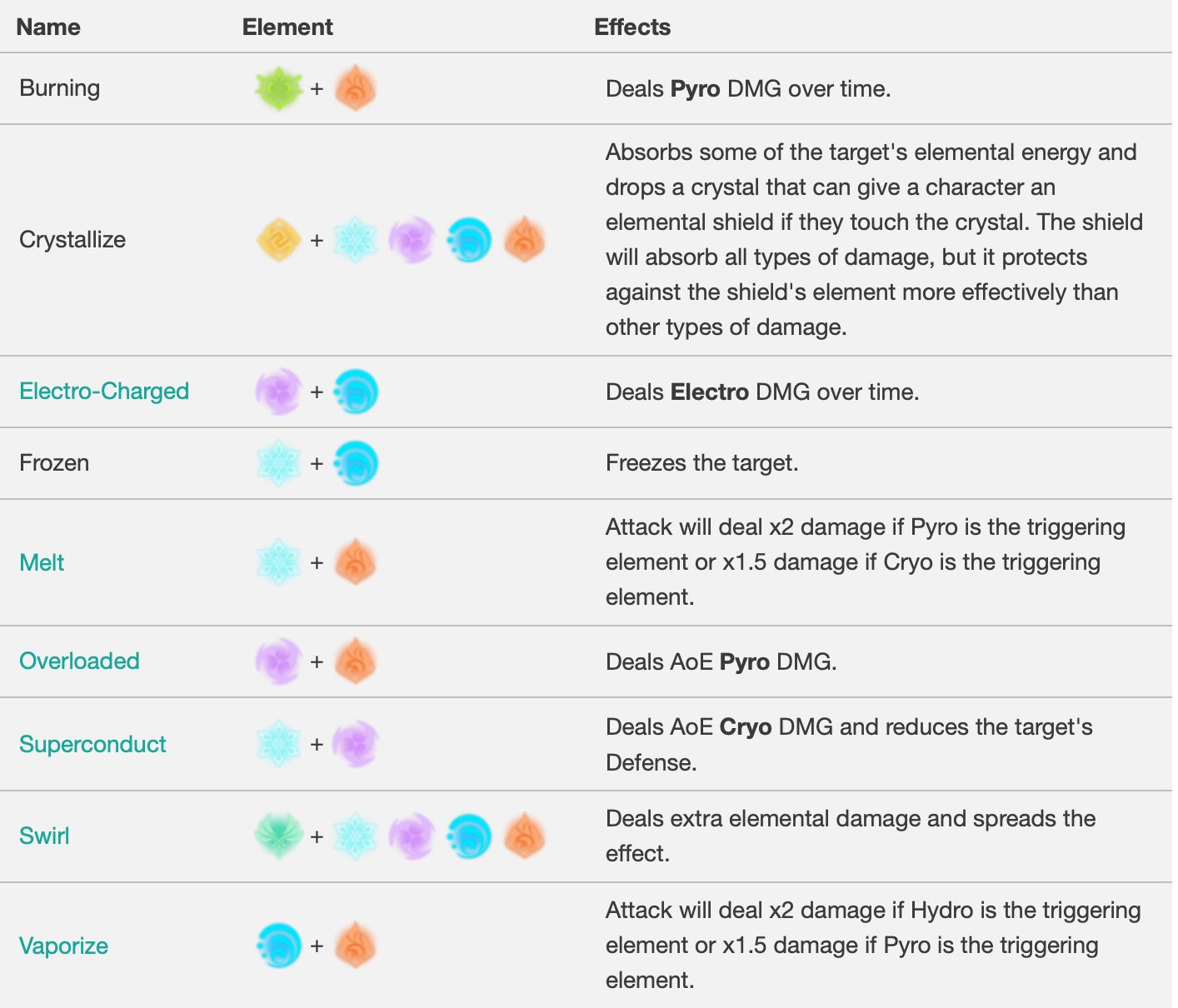
Task: Open the Melt reaction link
Action: tap(42, 562)
